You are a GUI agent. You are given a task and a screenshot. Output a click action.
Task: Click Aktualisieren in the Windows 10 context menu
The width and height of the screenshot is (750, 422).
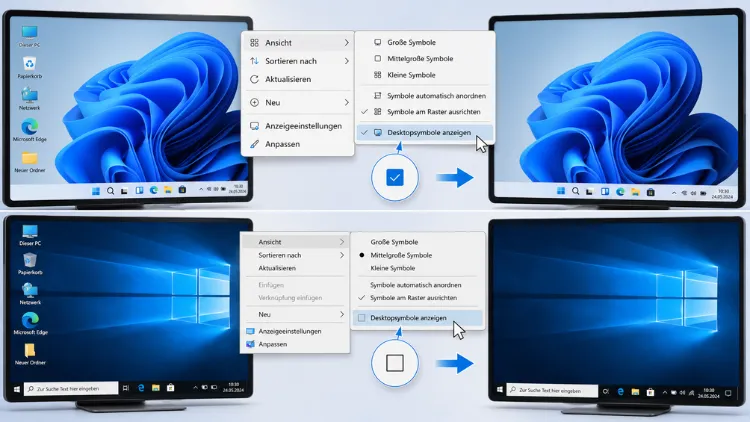[x=295, y=268]
